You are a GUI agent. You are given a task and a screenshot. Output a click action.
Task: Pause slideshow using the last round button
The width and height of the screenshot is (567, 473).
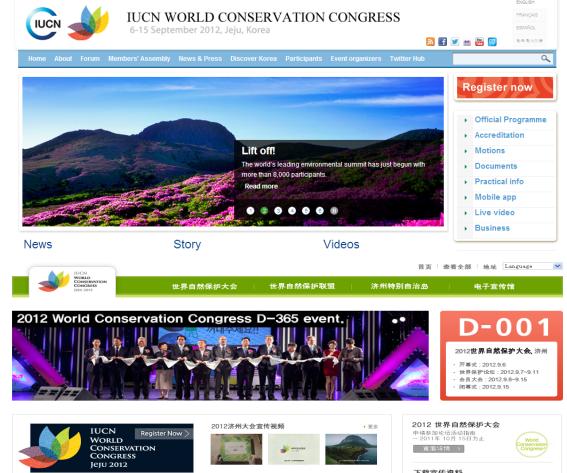(x=334, y=211)
